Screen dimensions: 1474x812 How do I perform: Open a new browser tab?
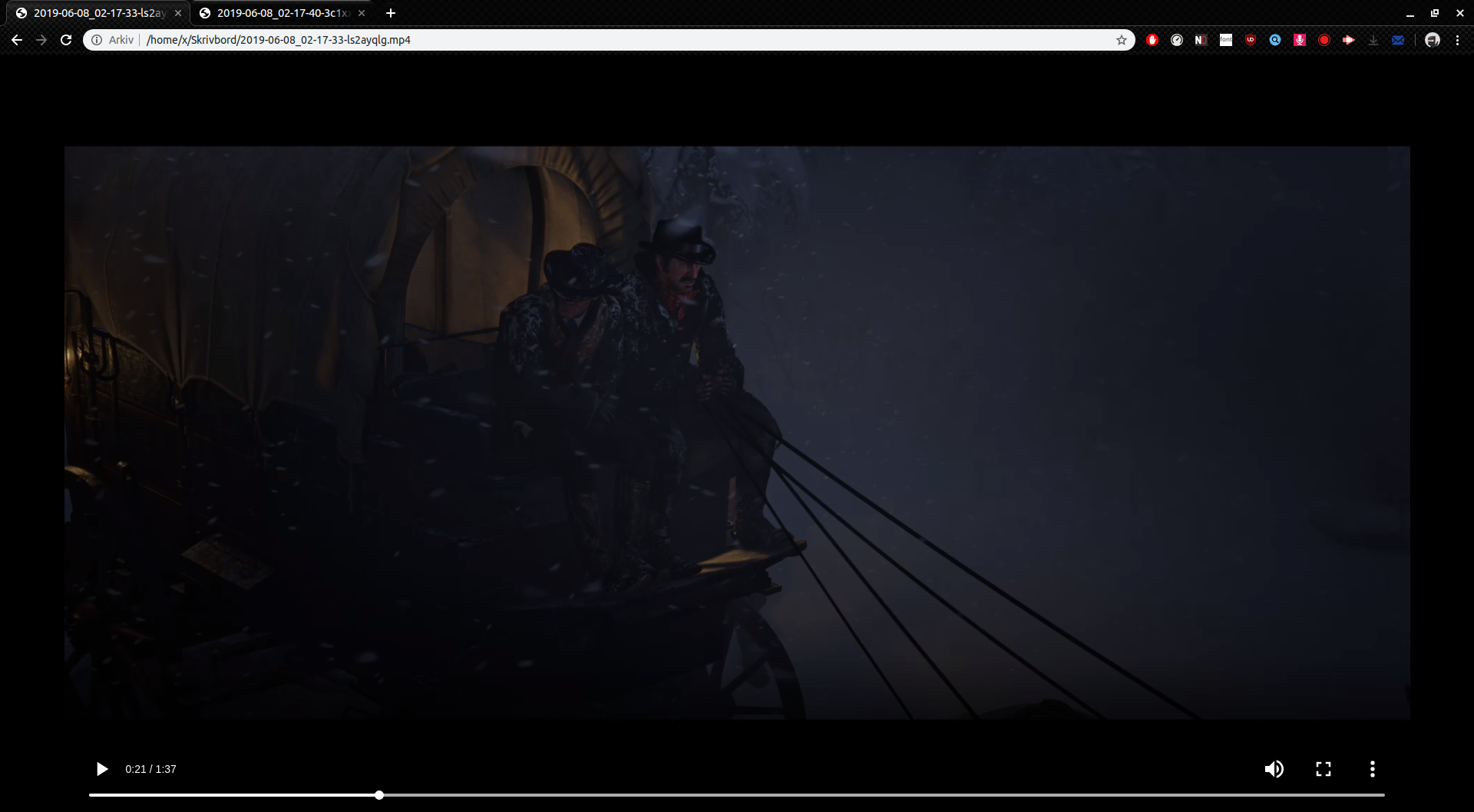(x=391, y=13)
